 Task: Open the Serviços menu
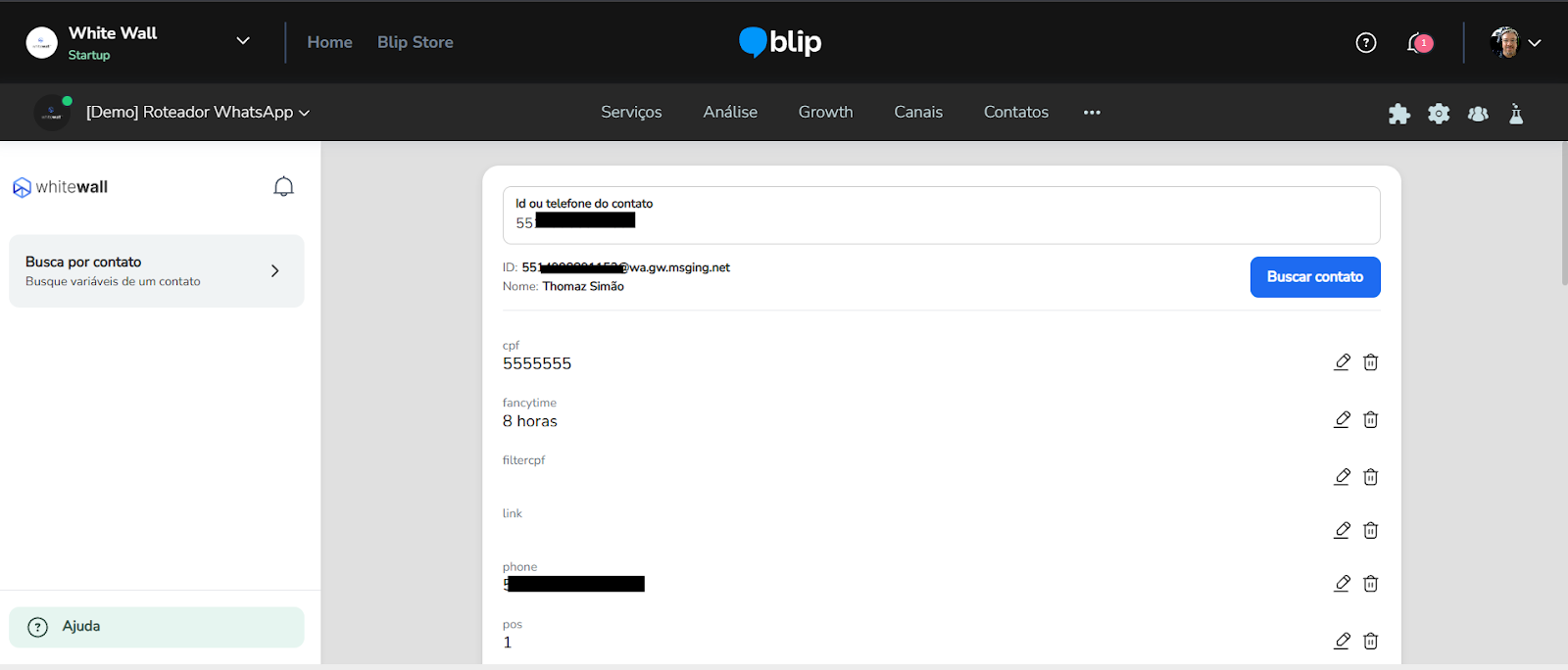pyautogui.click(x=631, y=113)
